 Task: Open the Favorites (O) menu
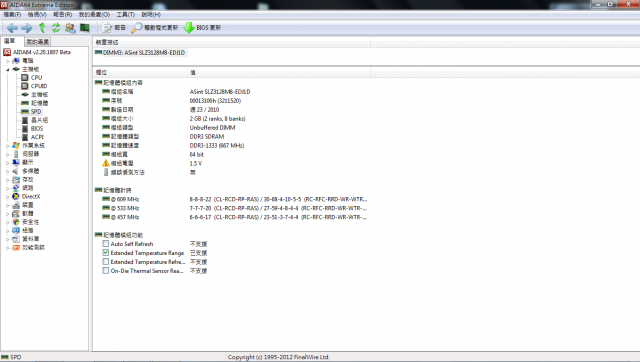pos(94,15)
